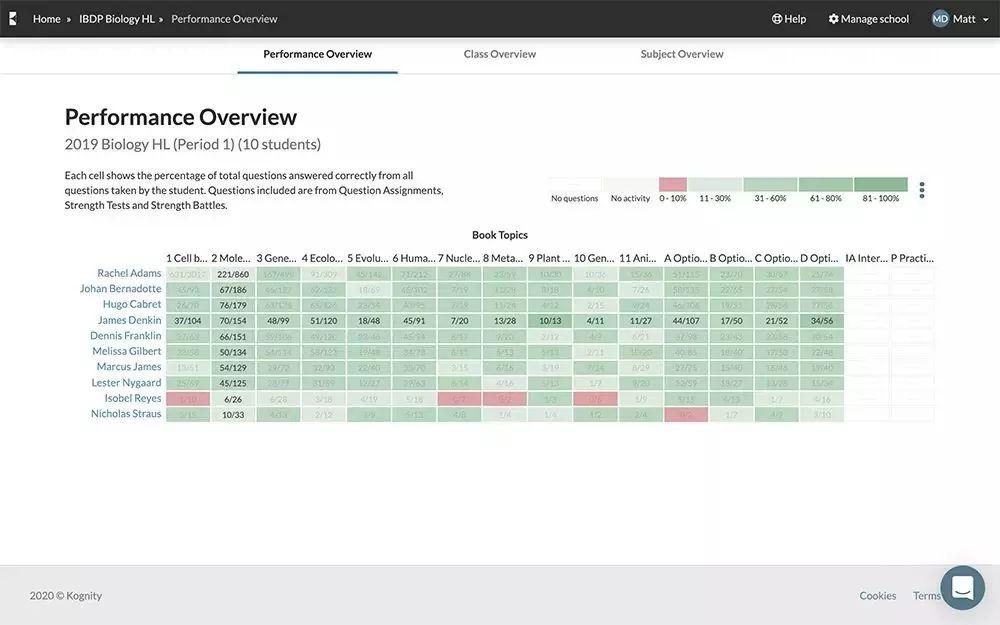Click Dennis Franklin's 66/151 cell
The height and width of the screenshot is (625, 1000).
[x=233, y=337]
